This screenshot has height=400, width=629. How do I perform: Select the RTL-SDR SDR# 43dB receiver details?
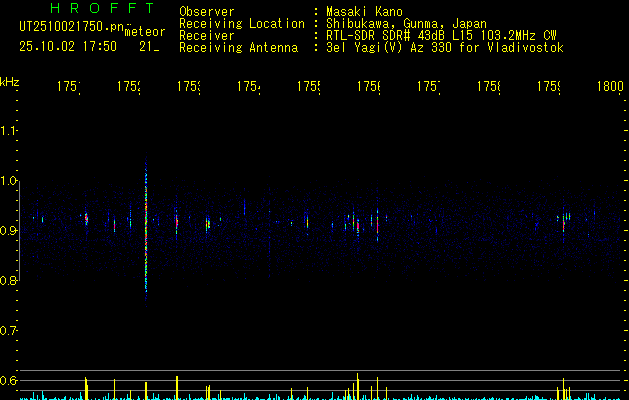(x=441, y=36)
